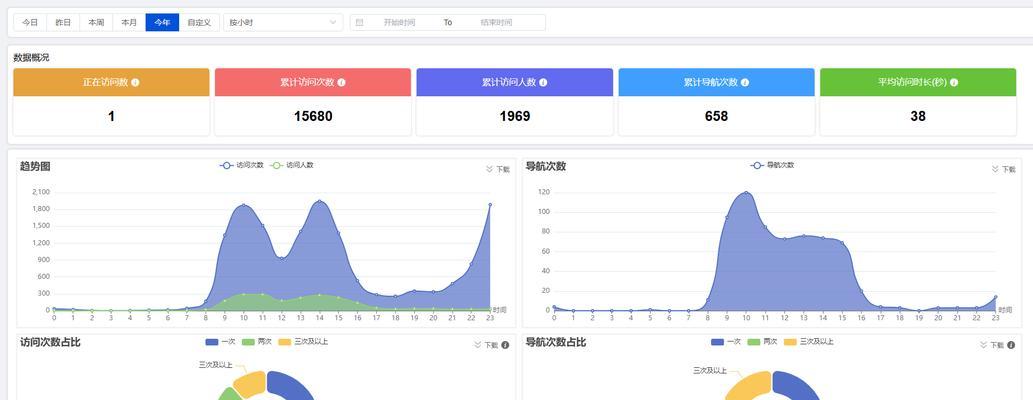Toggle 两次 legend in 访问次数占比
Viewport: 1033px width, 400px height.
pos(257,341)
